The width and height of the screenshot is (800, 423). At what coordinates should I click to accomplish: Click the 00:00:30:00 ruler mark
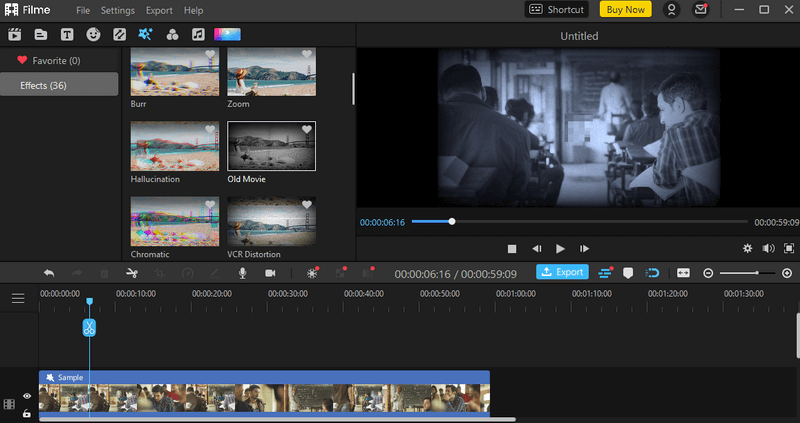(288, 293)
